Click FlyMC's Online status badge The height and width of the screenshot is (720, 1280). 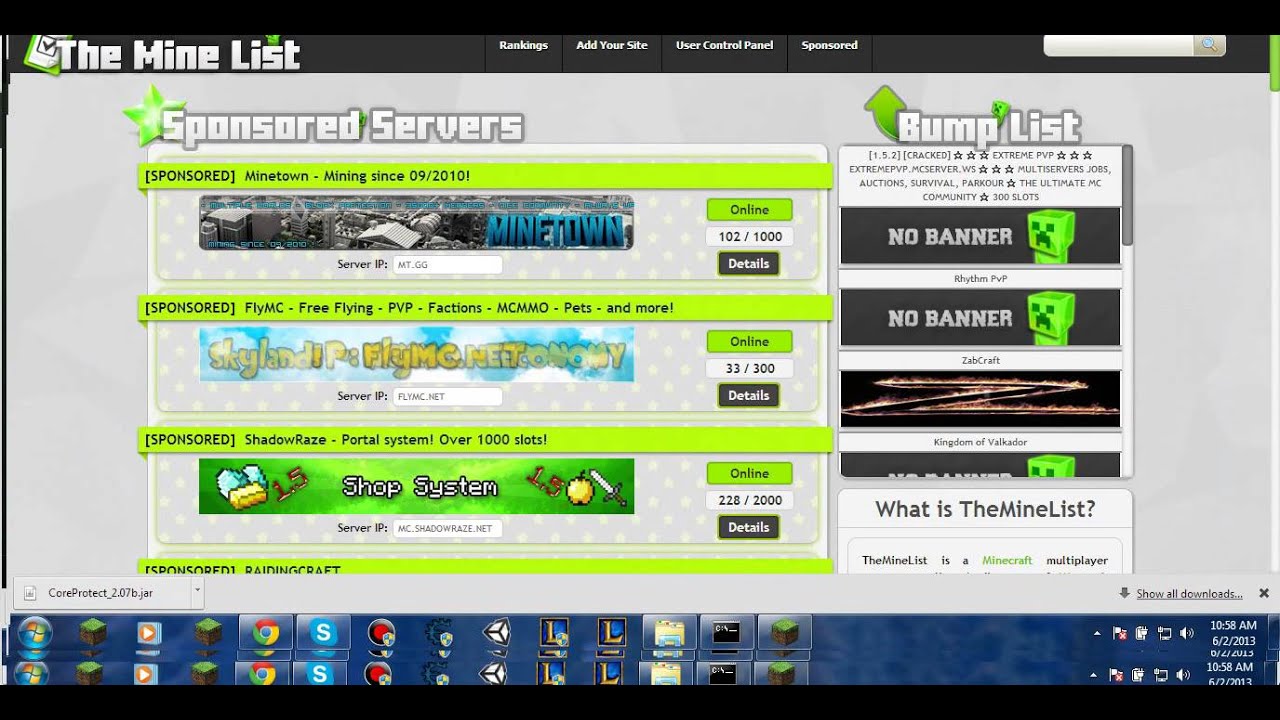[749, 342]
